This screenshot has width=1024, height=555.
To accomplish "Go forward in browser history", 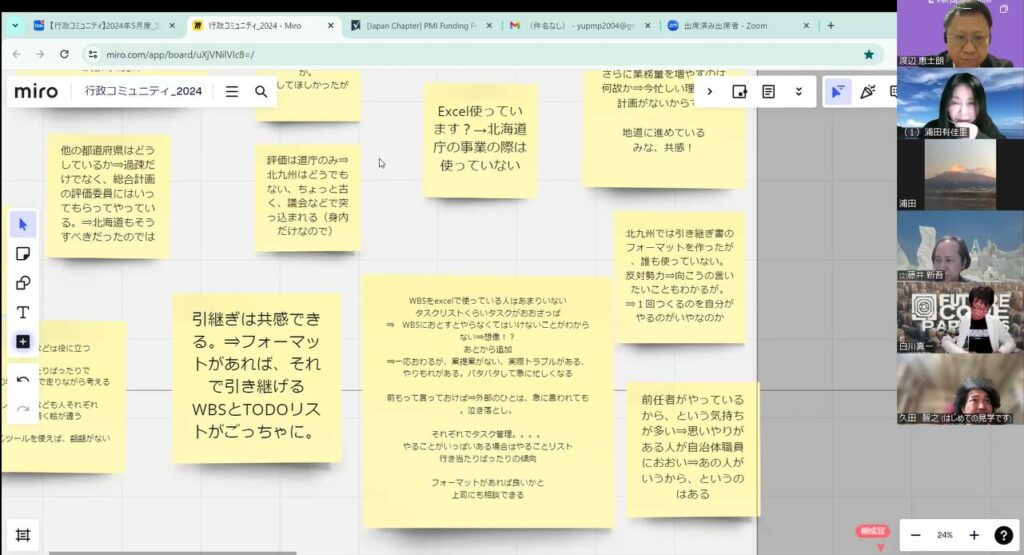I will point(40,54).
